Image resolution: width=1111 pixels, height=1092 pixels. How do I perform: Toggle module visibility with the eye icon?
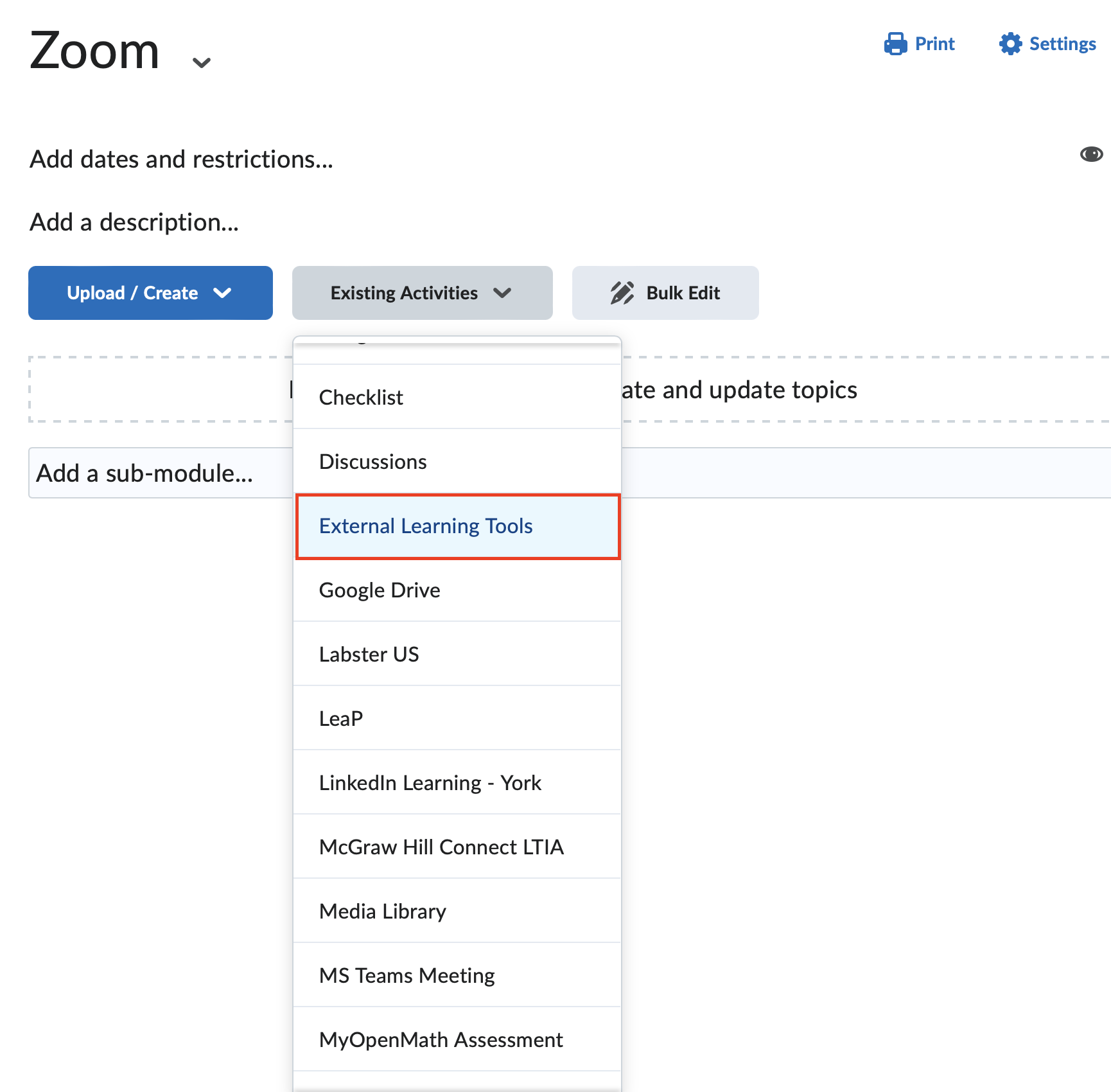1091,154
